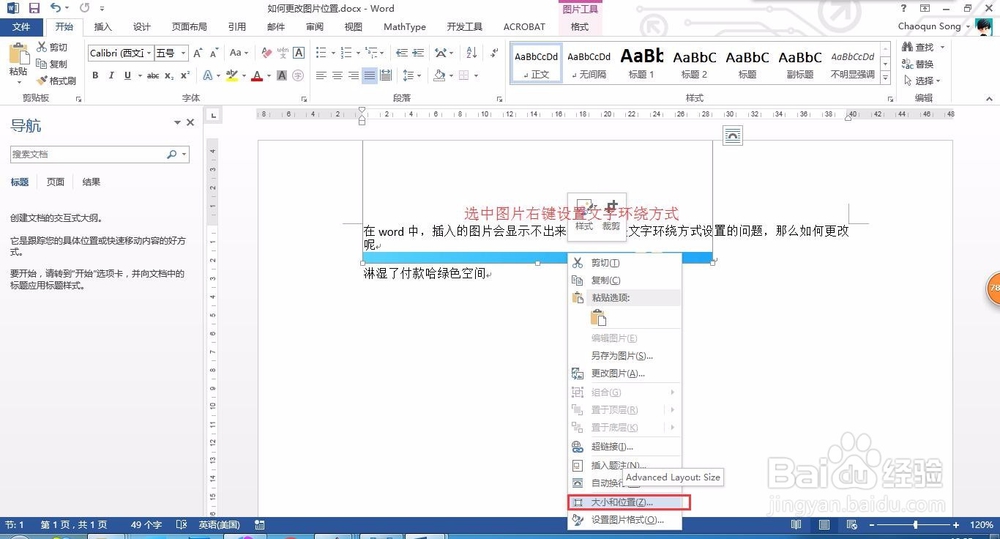The width and height of the screenshot is (1000, 539).
Task: Open the navigation search options dropdown
Action: pos(184,154)
